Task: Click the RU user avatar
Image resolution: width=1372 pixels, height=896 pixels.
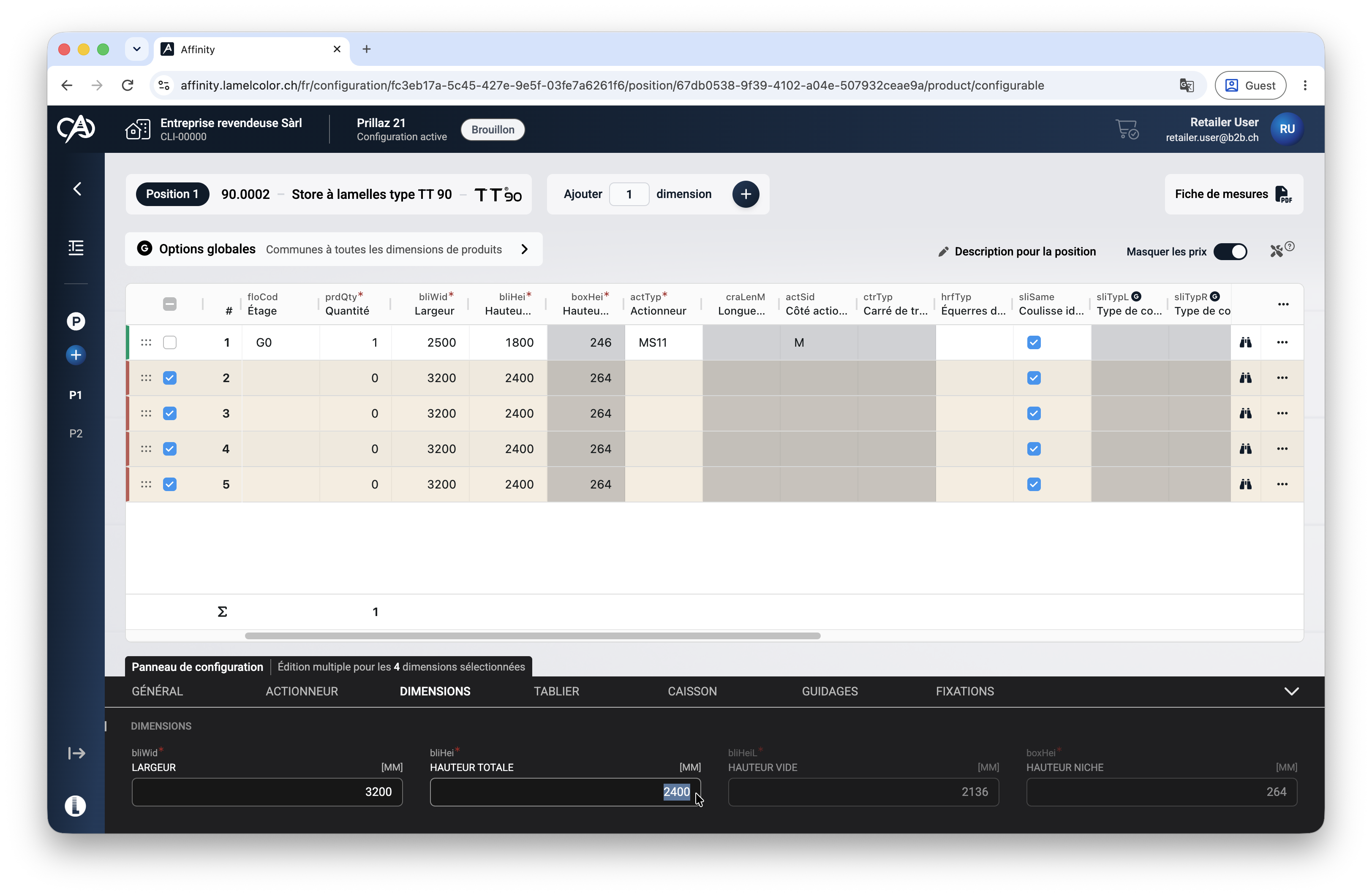Action: pos(1287,129)
